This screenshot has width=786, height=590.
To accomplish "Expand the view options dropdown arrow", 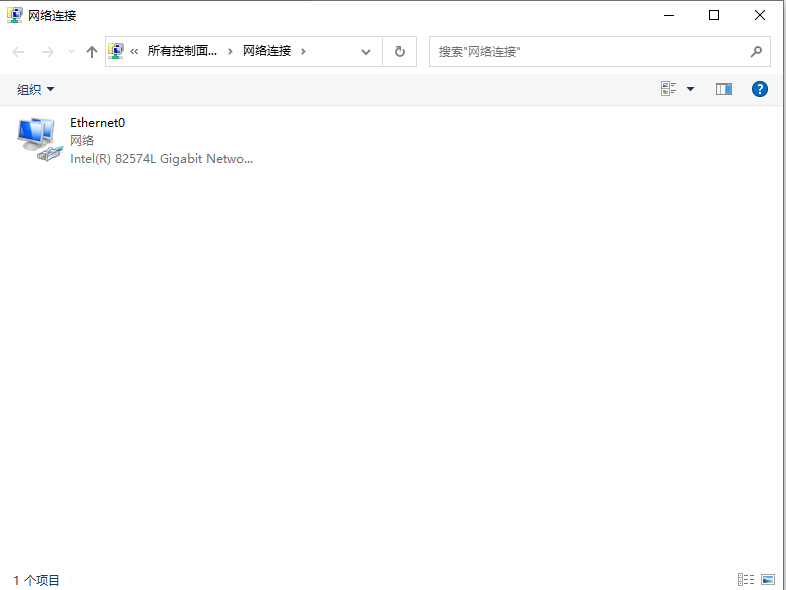I will coord(690,89).
